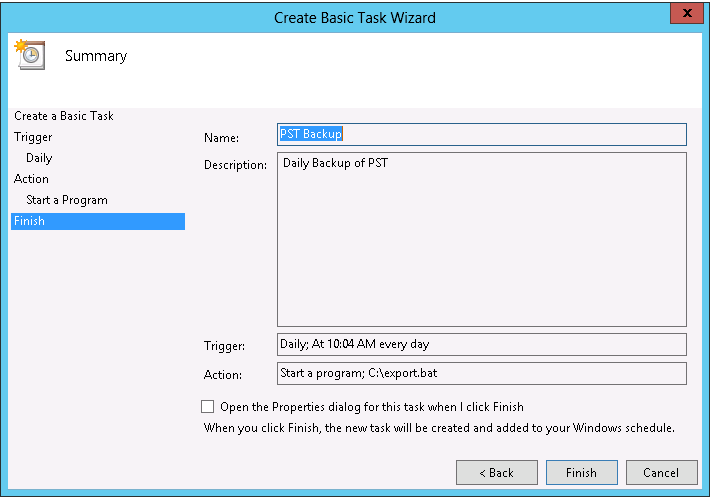
Task: Click the Name: label
Action: 221,138
